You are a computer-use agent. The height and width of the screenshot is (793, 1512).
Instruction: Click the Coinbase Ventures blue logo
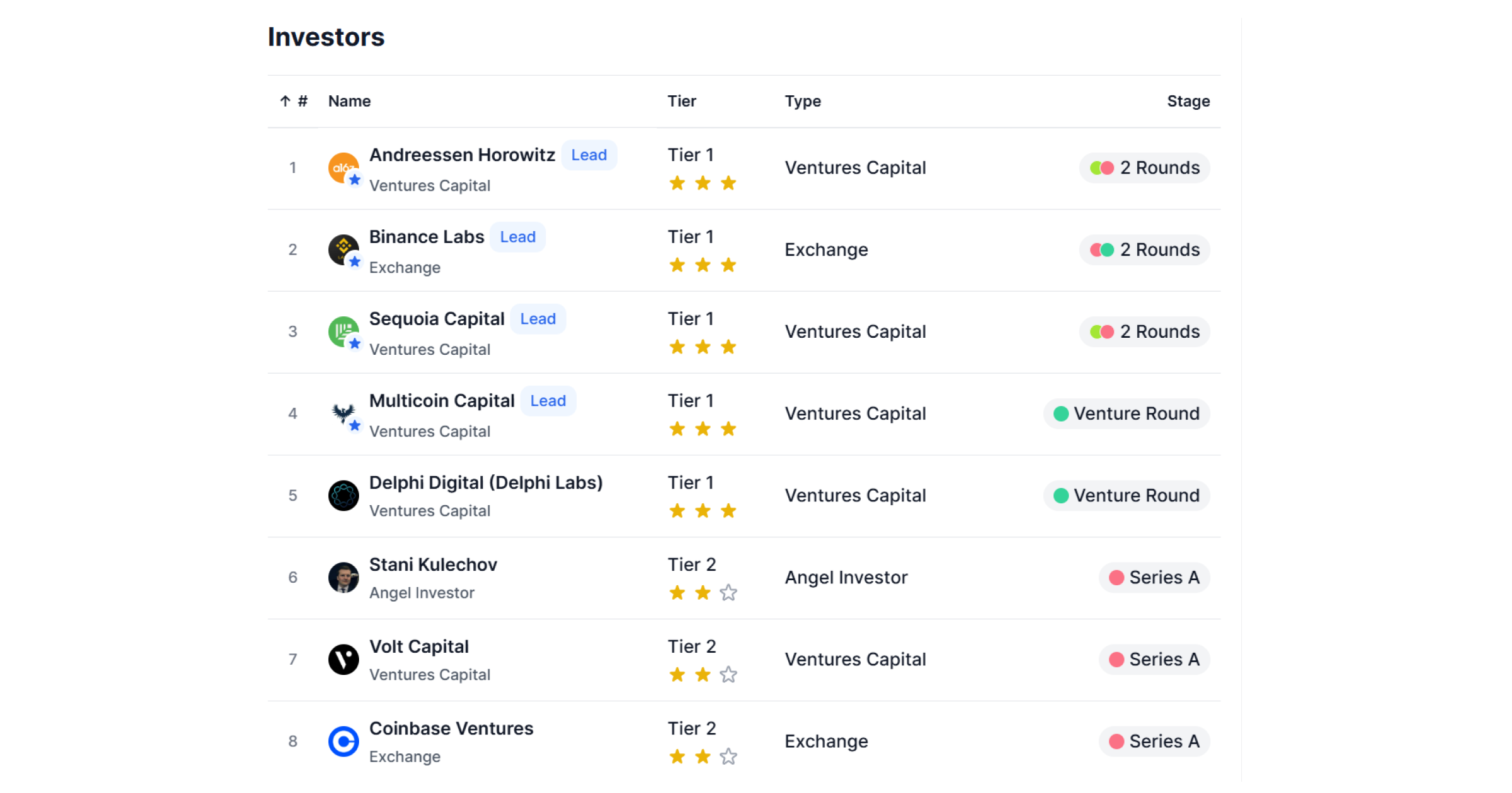pyautogui.click(x=343, y=741)
